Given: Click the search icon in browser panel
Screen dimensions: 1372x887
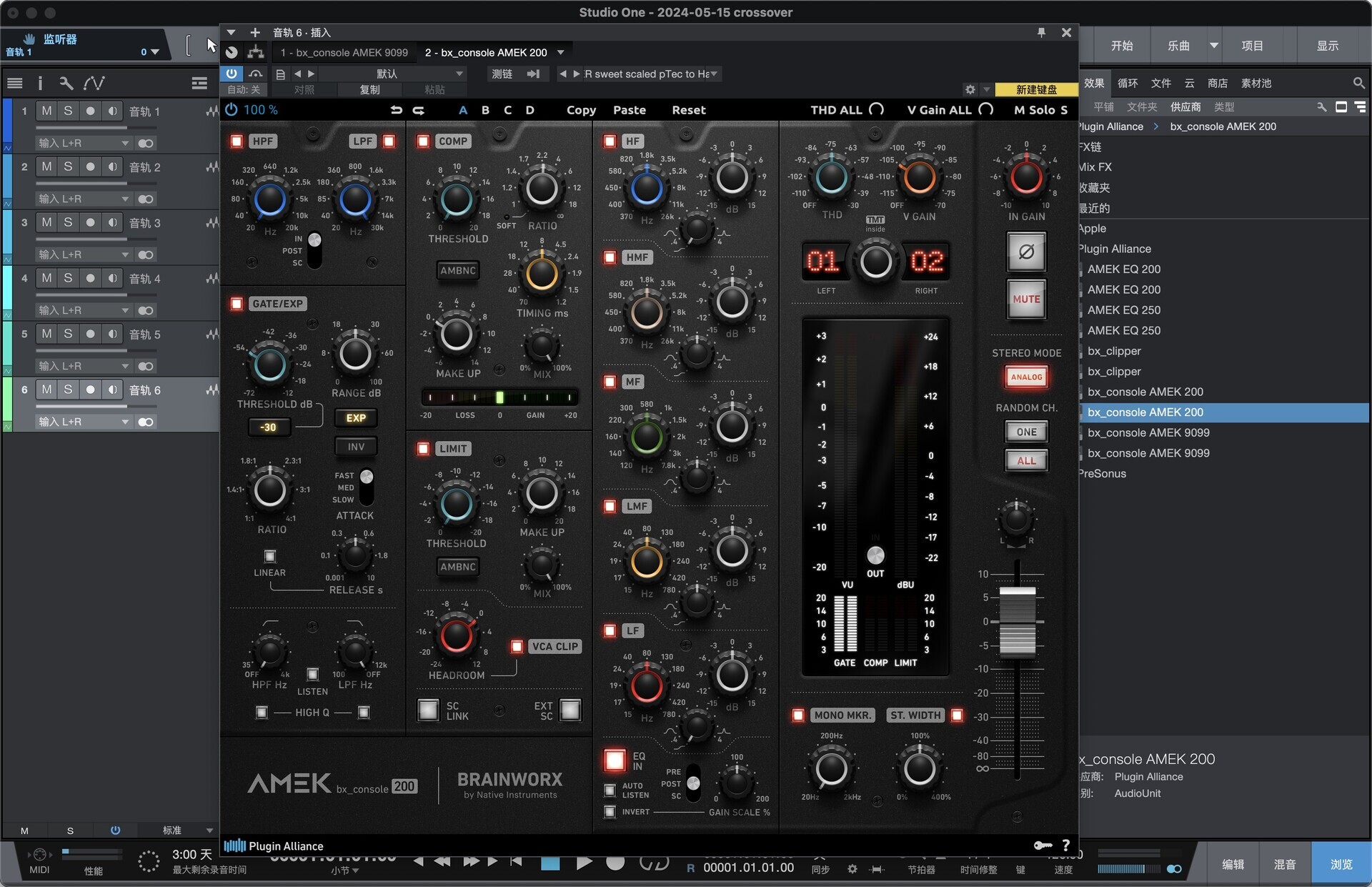Looking at the screenshot, I should pyautogui.click(x=1358, y=84).
